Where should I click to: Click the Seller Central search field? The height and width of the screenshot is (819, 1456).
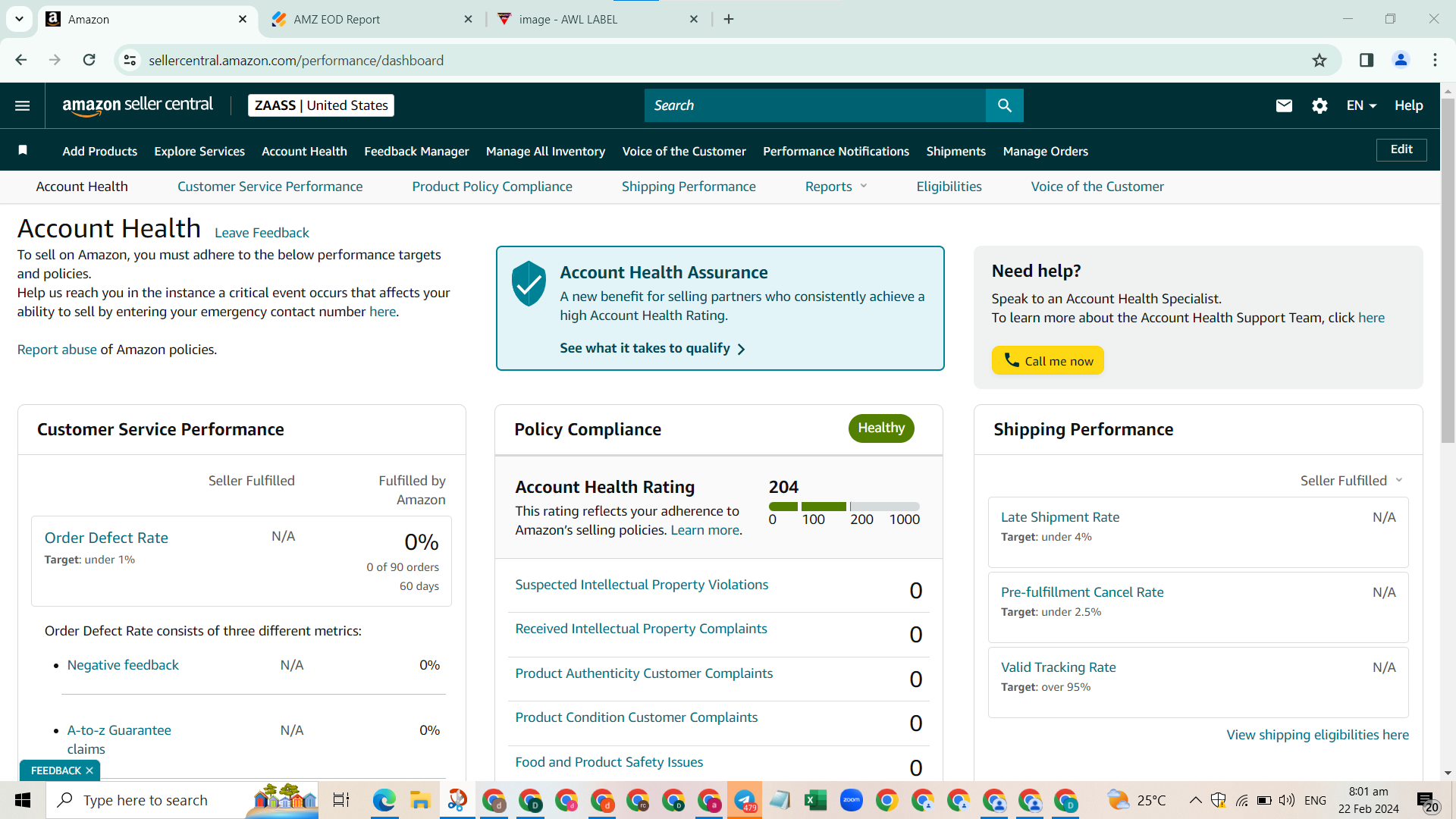815,105
